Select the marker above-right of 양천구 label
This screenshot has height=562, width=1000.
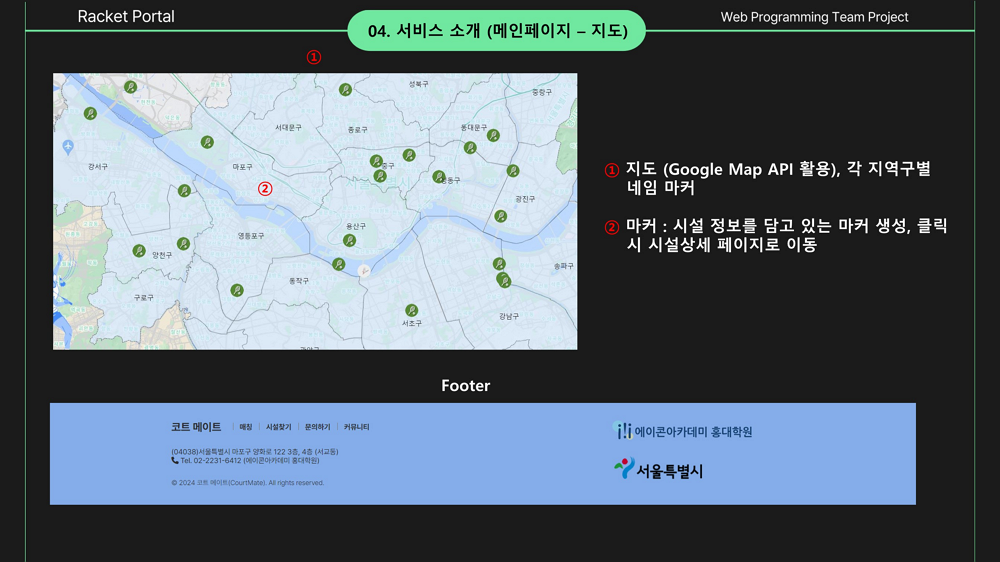[183, 243]
